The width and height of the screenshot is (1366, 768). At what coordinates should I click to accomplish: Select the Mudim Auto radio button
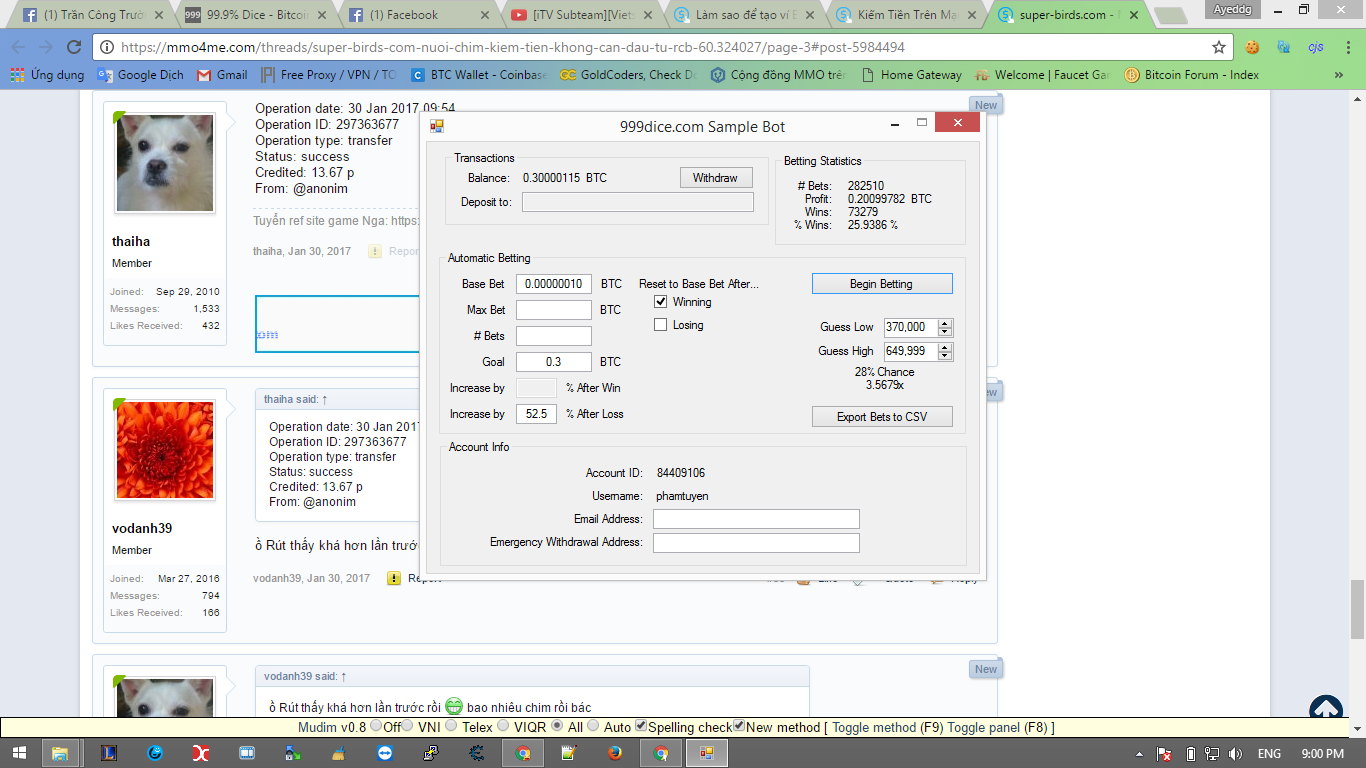[593, 726]
